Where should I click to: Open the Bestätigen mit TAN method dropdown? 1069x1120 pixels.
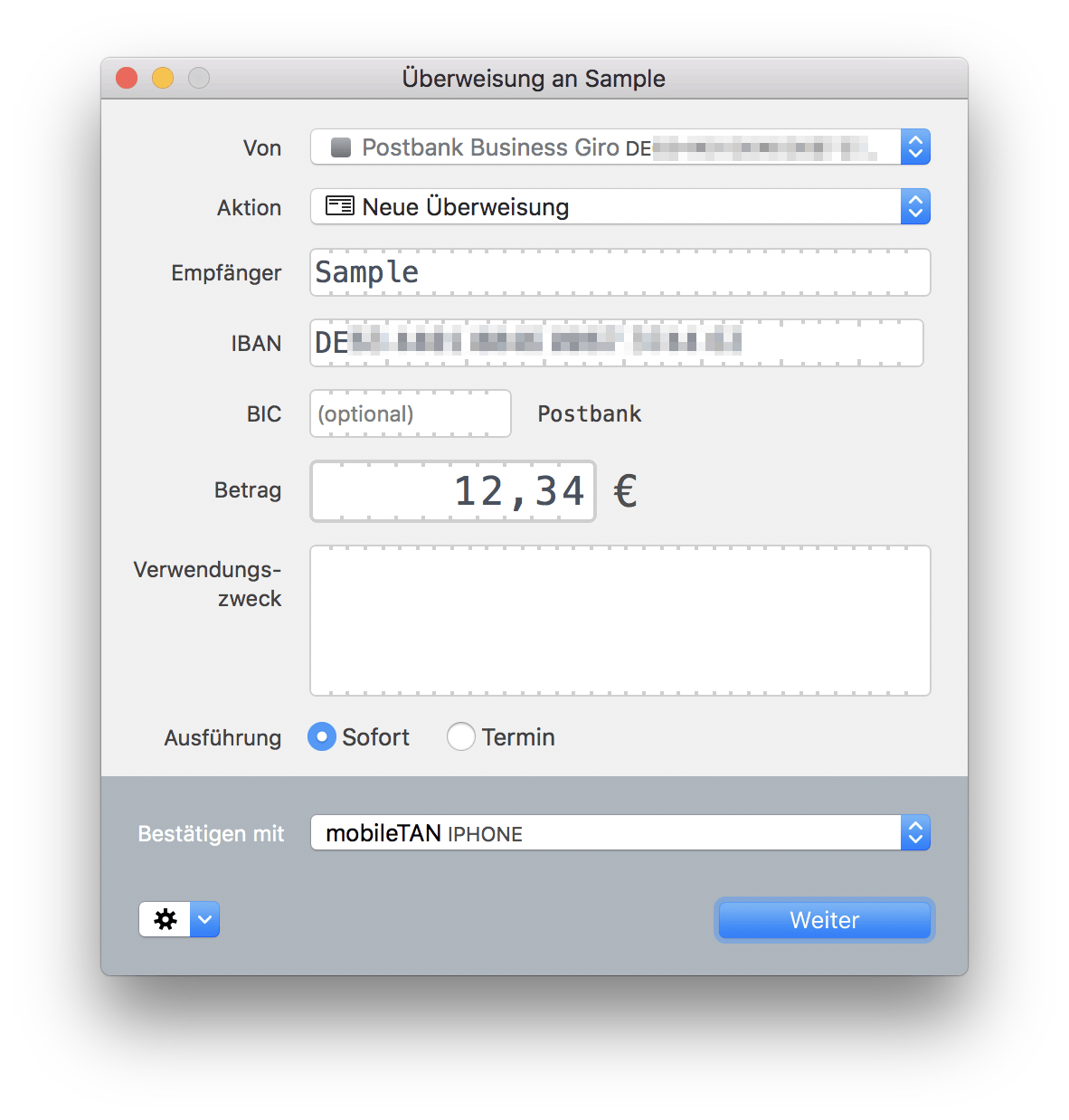click(915, 833)
